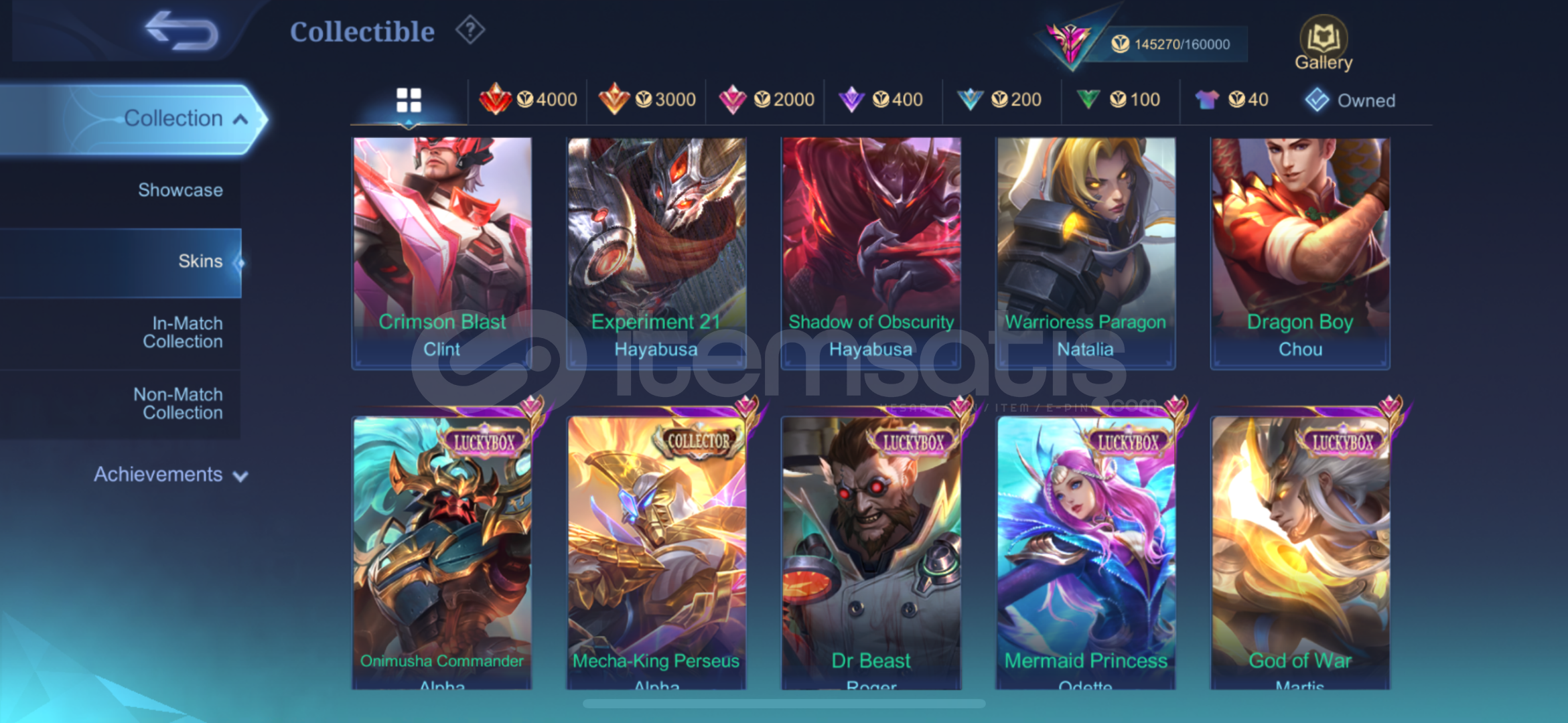This screenshot has height=723, width=1568.
Task: Open the Gallery icon
Action: (x=1324, y=44)
